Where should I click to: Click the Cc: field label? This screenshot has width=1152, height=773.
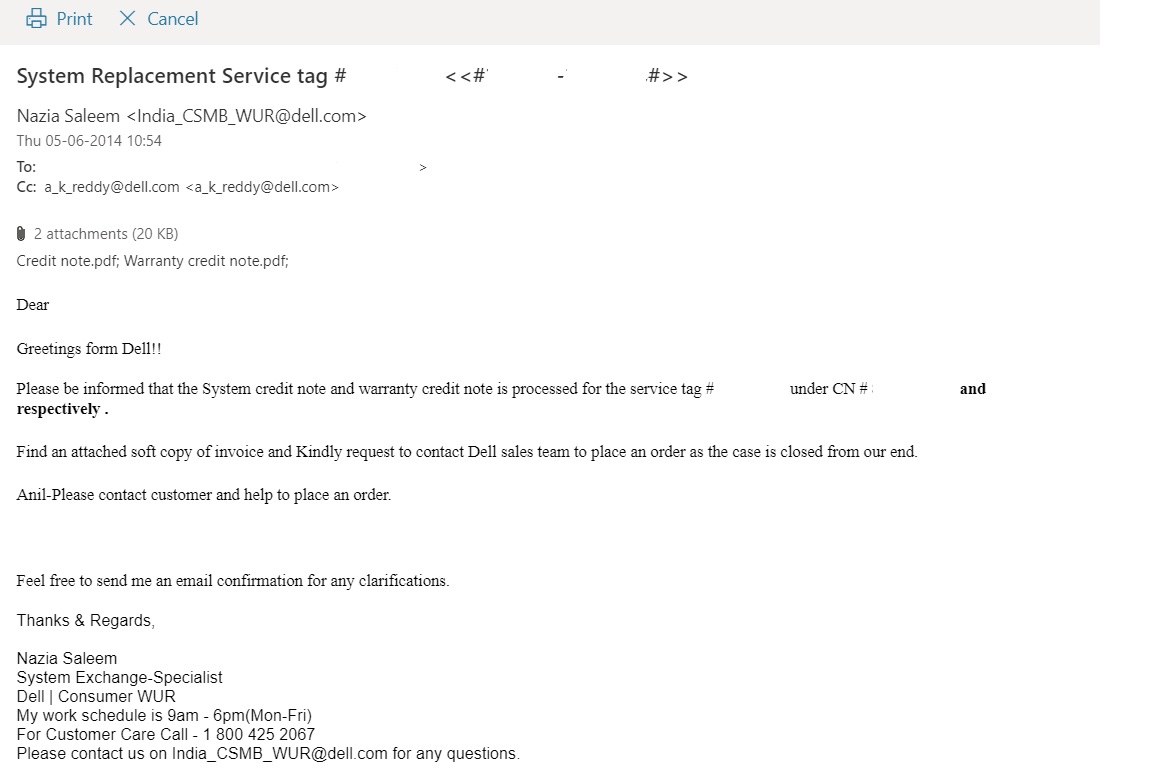(27, 187)
